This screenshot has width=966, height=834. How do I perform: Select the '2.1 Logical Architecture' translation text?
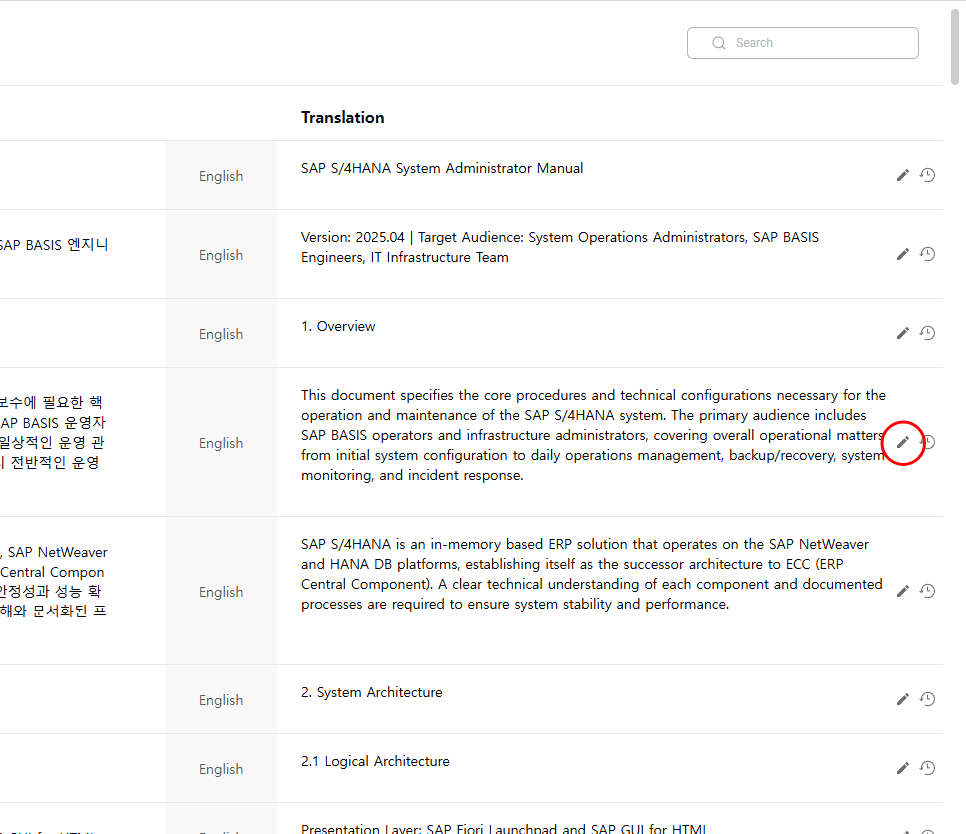(x=375, y=761)
